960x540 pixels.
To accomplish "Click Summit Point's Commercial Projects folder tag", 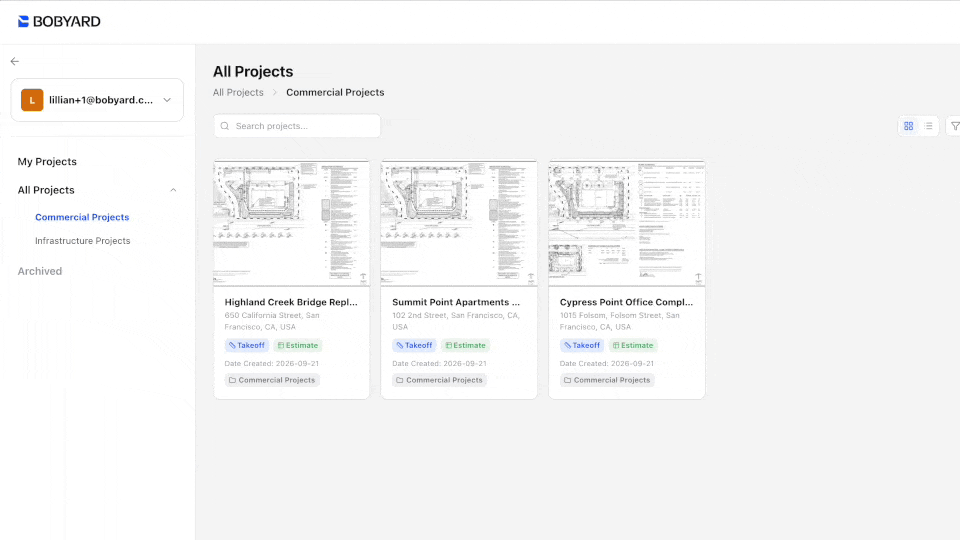I will tap(440, 380).
